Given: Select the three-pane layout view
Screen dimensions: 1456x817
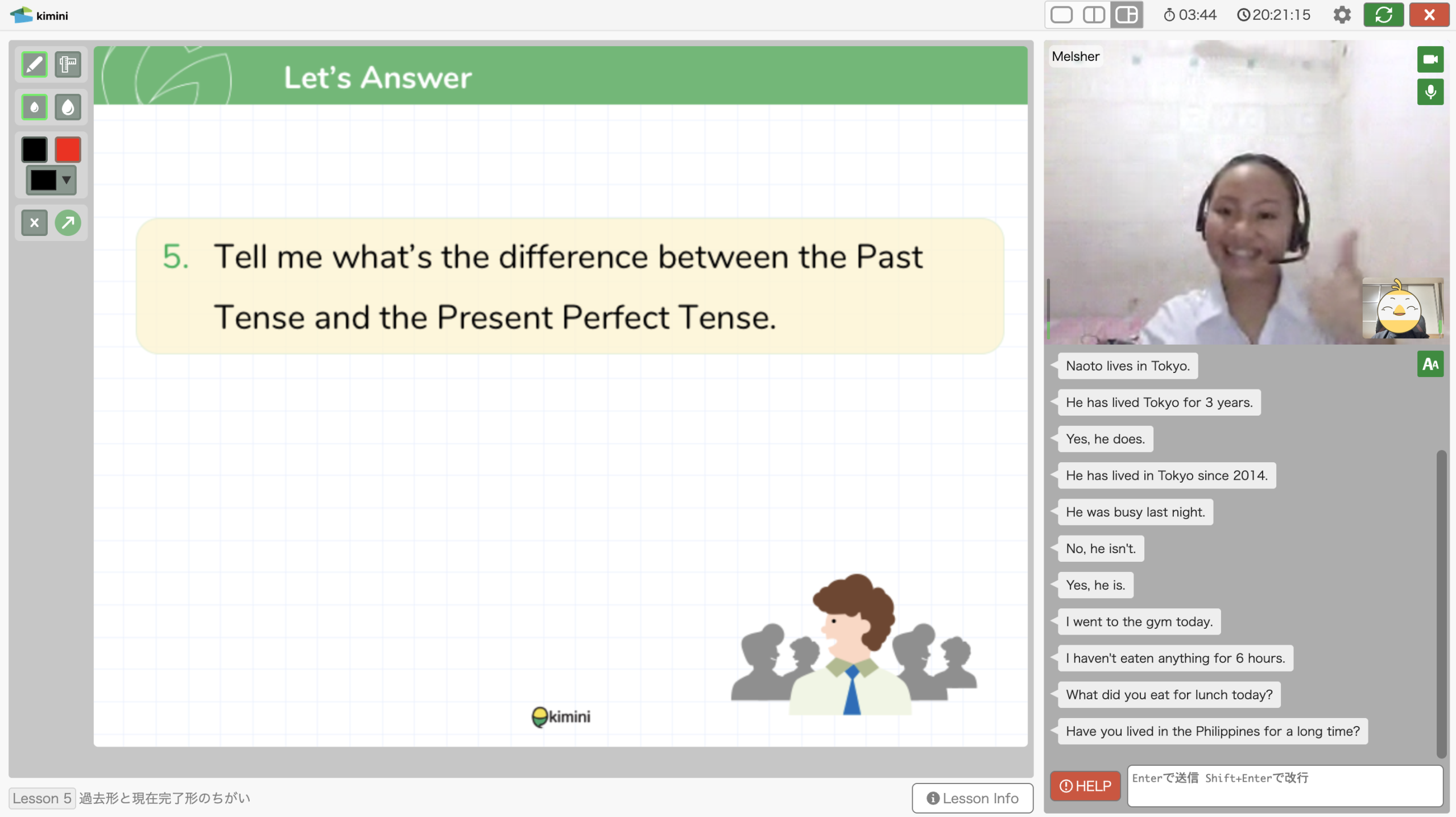Looking at the screenshot, I should (1127, 15).
